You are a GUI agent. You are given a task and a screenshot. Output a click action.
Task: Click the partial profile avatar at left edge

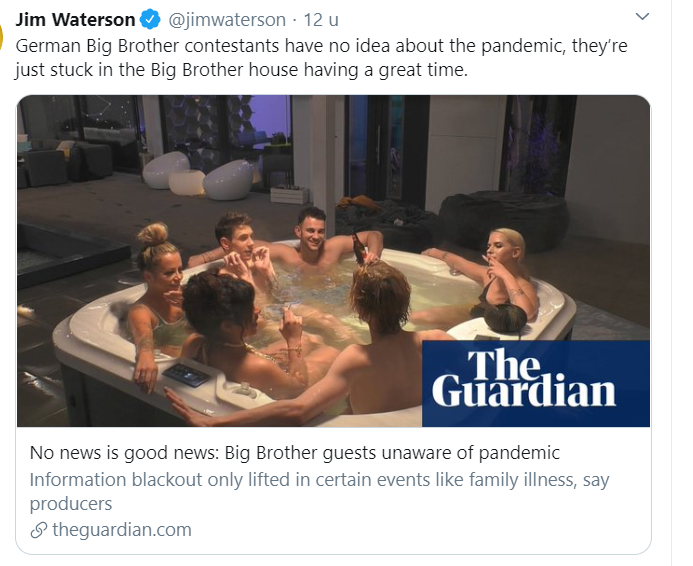(1, 36)
